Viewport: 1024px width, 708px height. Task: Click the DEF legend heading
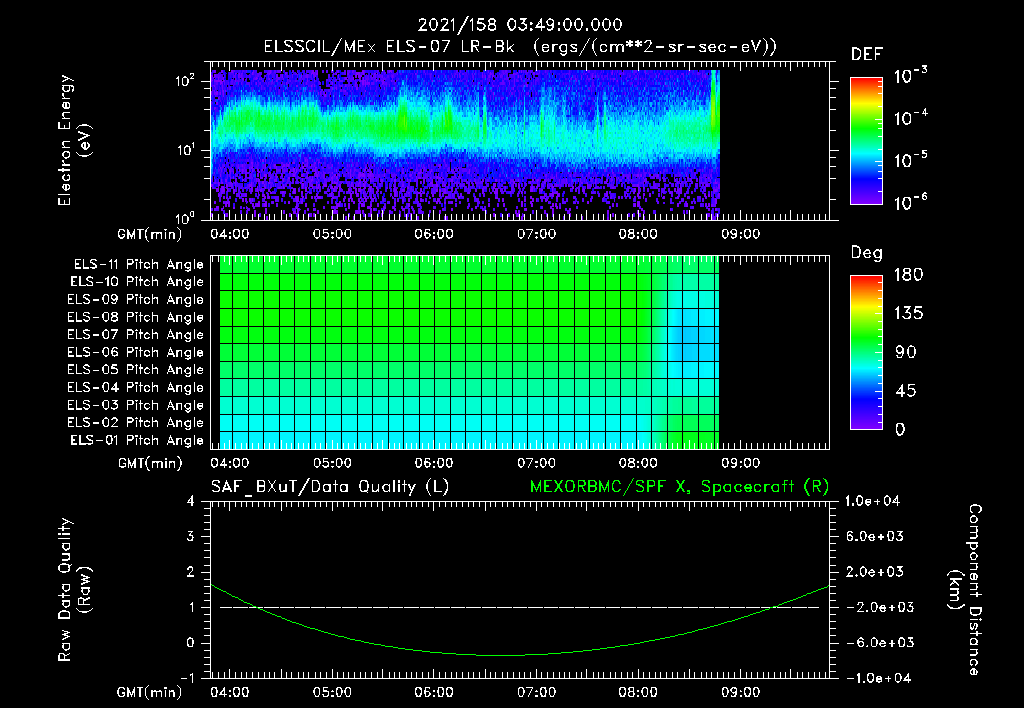(867, 54)
